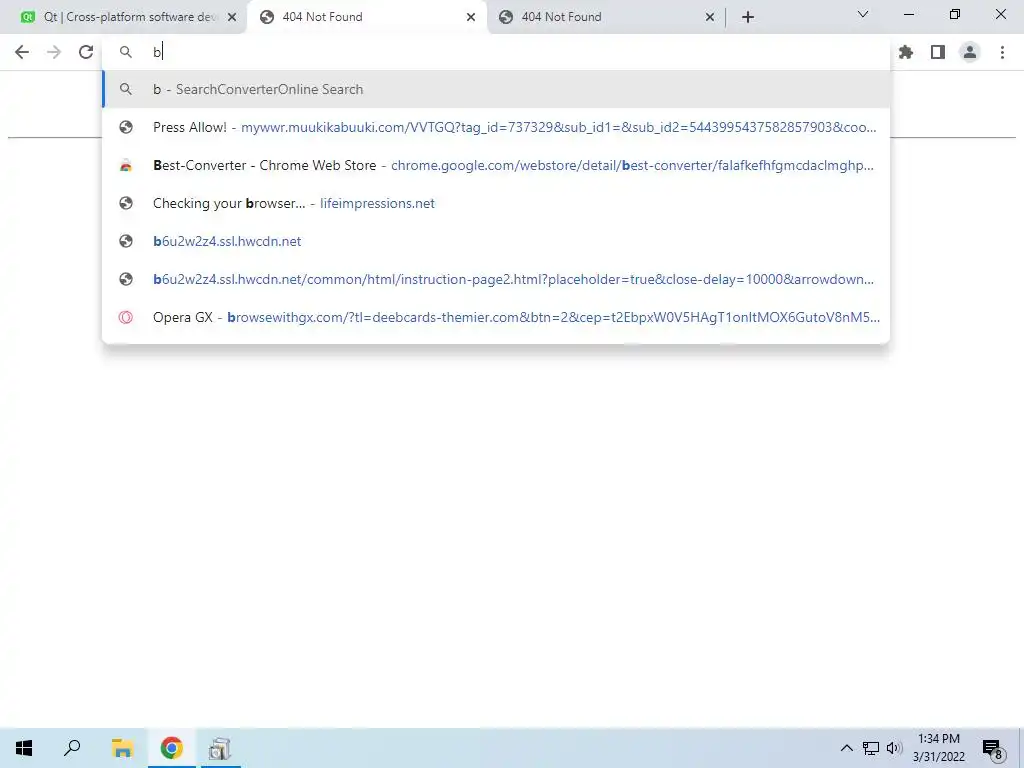Switch to the last 404 Not Found tab

(x=607, y=17)
